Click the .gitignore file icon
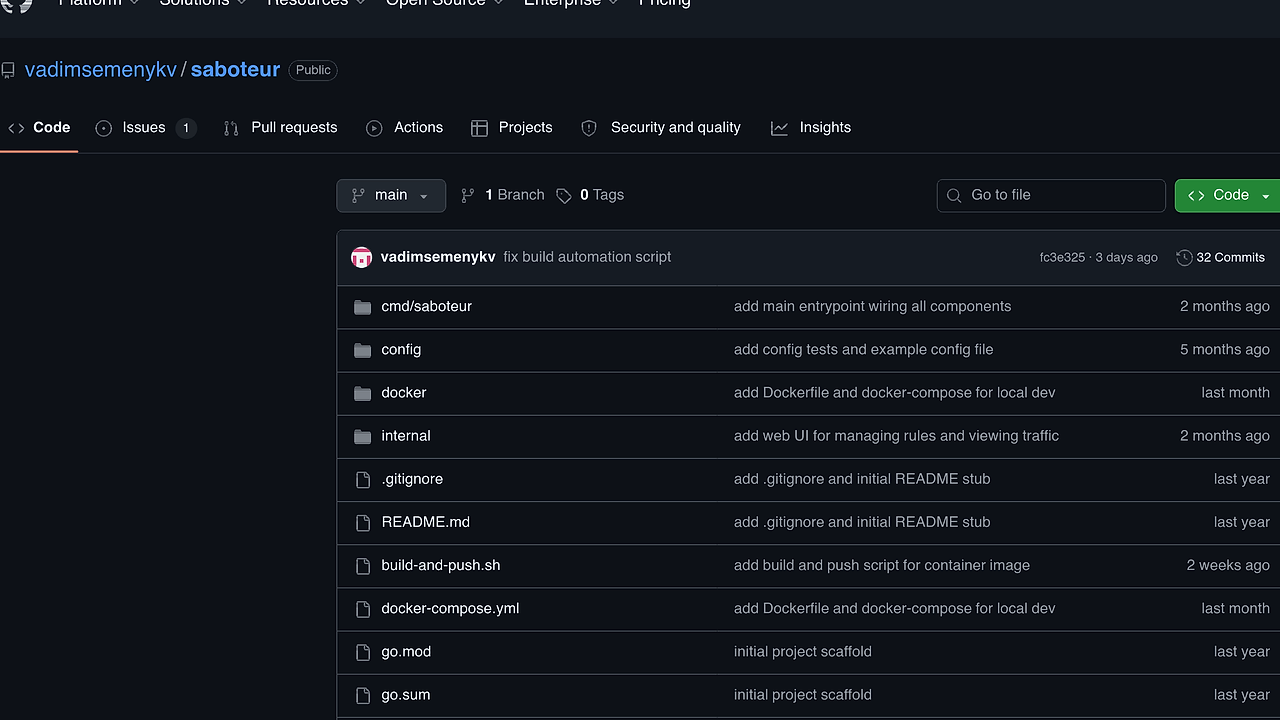Viewport: 1280px width, 720px height. 363,480
